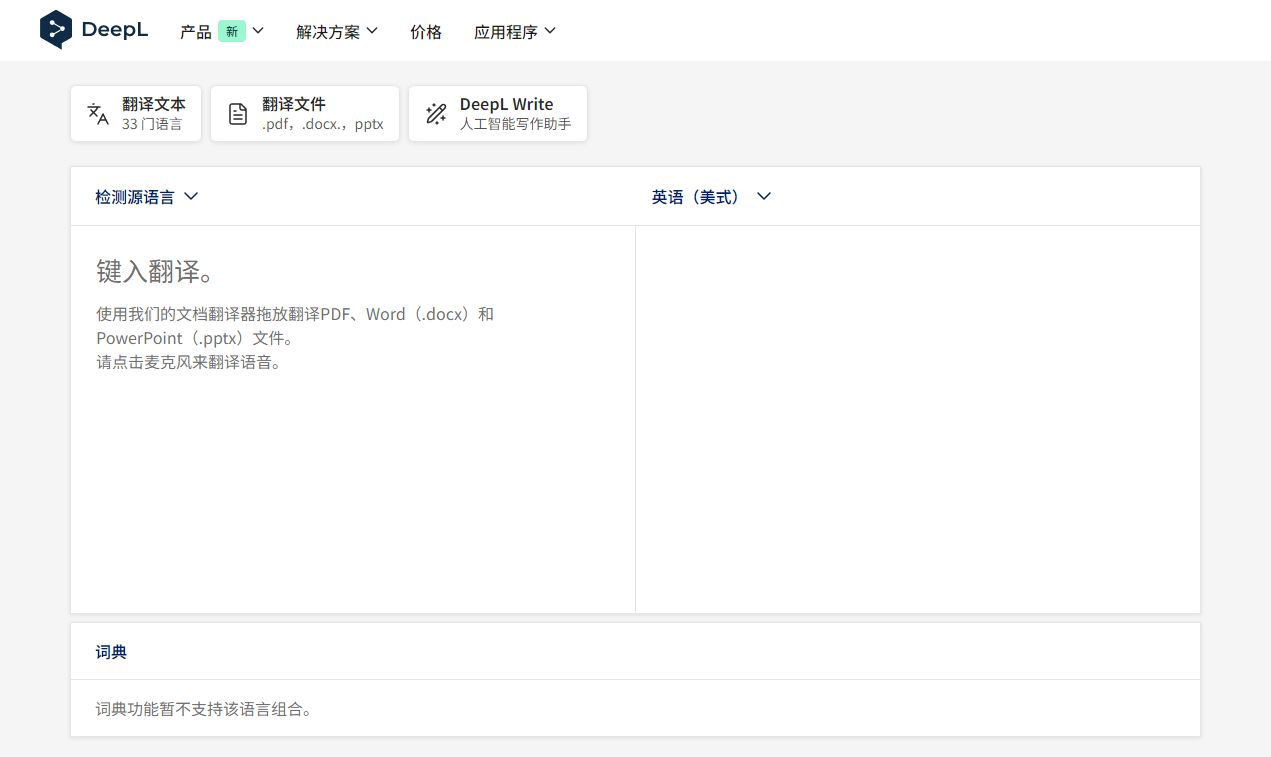Open the 检测源语言 source language selector
The height and width of the screenshot is (757, 1271).
[x=147, y=197]
